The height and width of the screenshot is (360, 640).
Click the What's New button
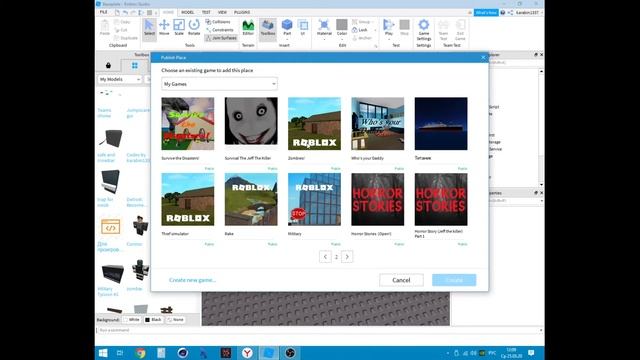tap(486, 13)
